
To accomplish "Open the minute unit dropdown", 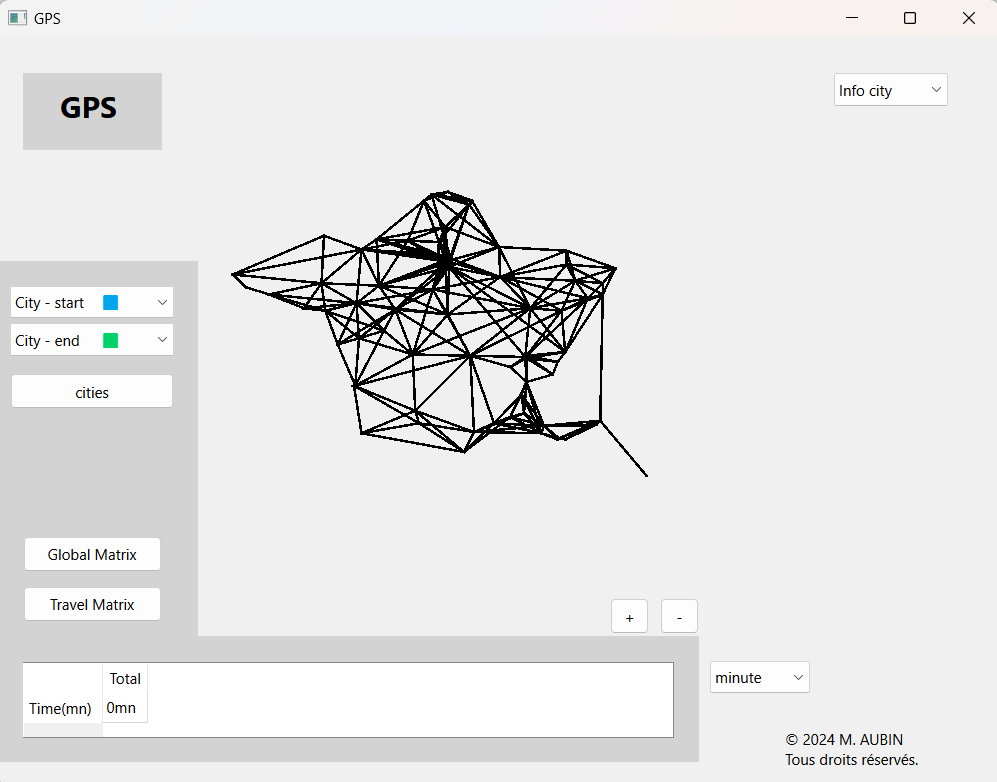I will click(x=759, y=677).
